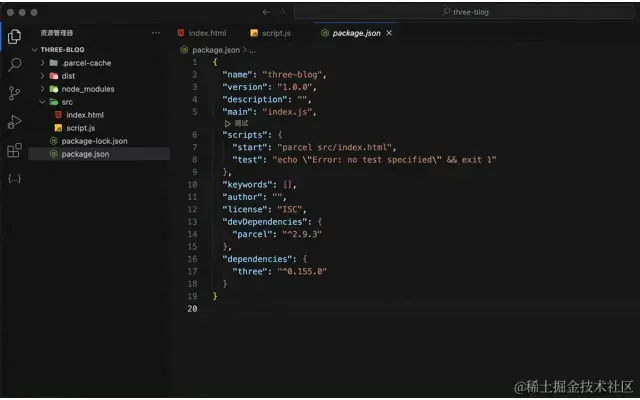Viewport: 640px width, 400px height.
Task: Go back with the navigation arrow
Action: click(x=267, y=12)
